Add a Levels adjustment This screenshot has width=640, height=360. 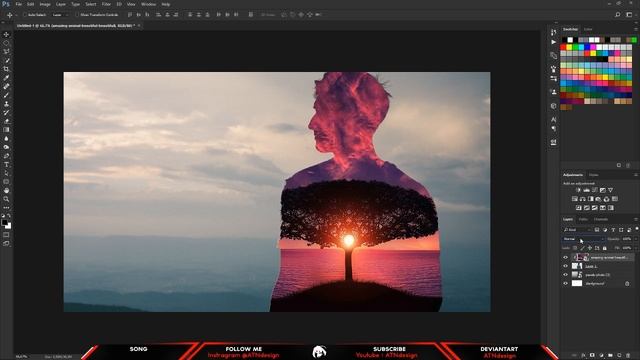click(587, 190)
